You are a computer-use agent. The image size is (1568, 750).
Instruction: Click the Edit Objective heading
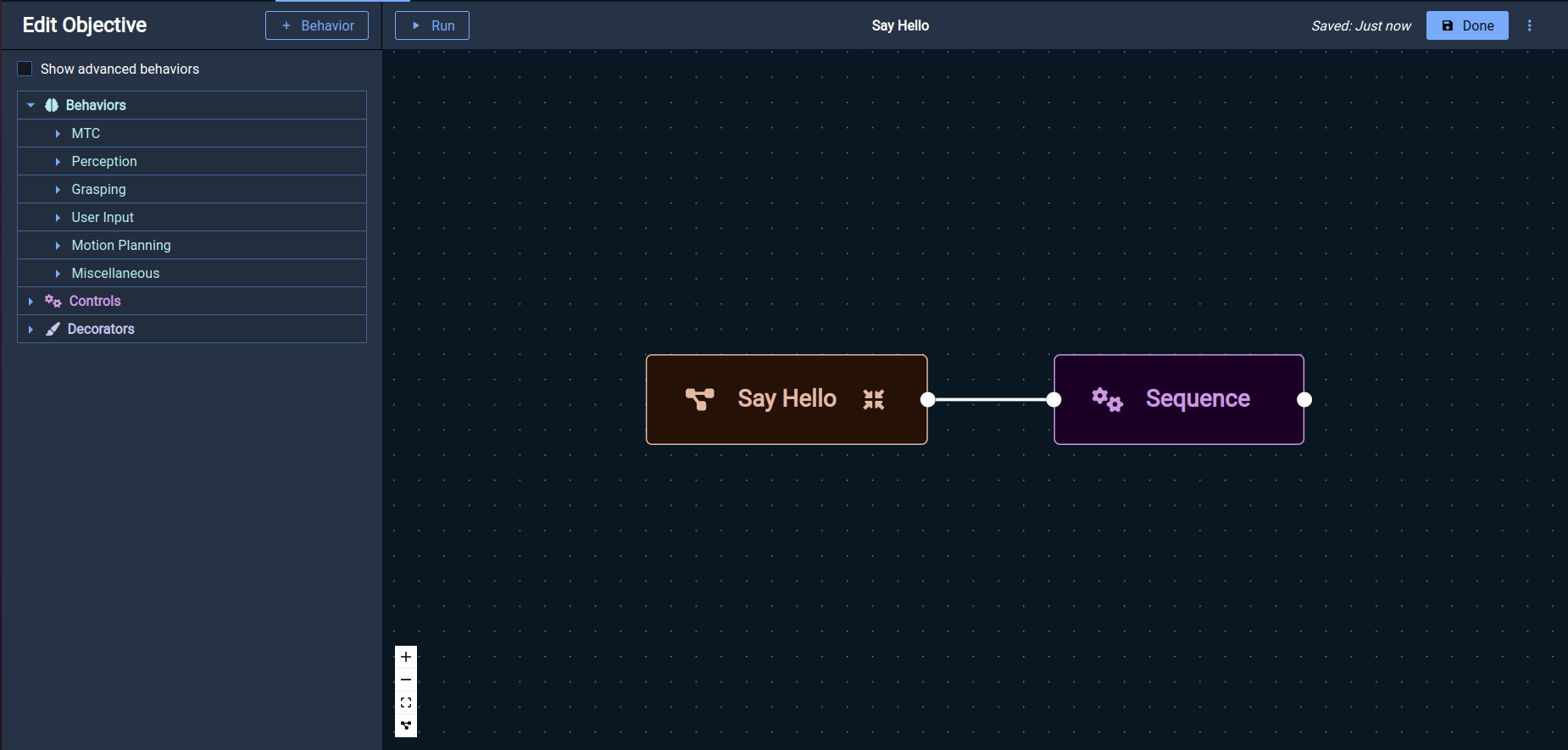85,25
